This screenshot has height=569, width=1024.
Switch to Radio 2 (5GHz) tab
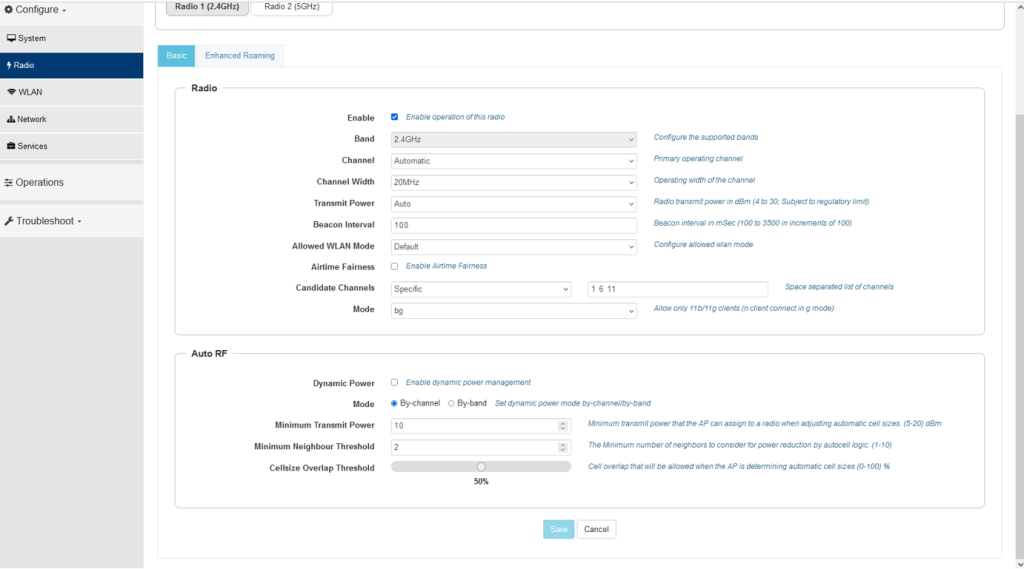pos(290,7)
